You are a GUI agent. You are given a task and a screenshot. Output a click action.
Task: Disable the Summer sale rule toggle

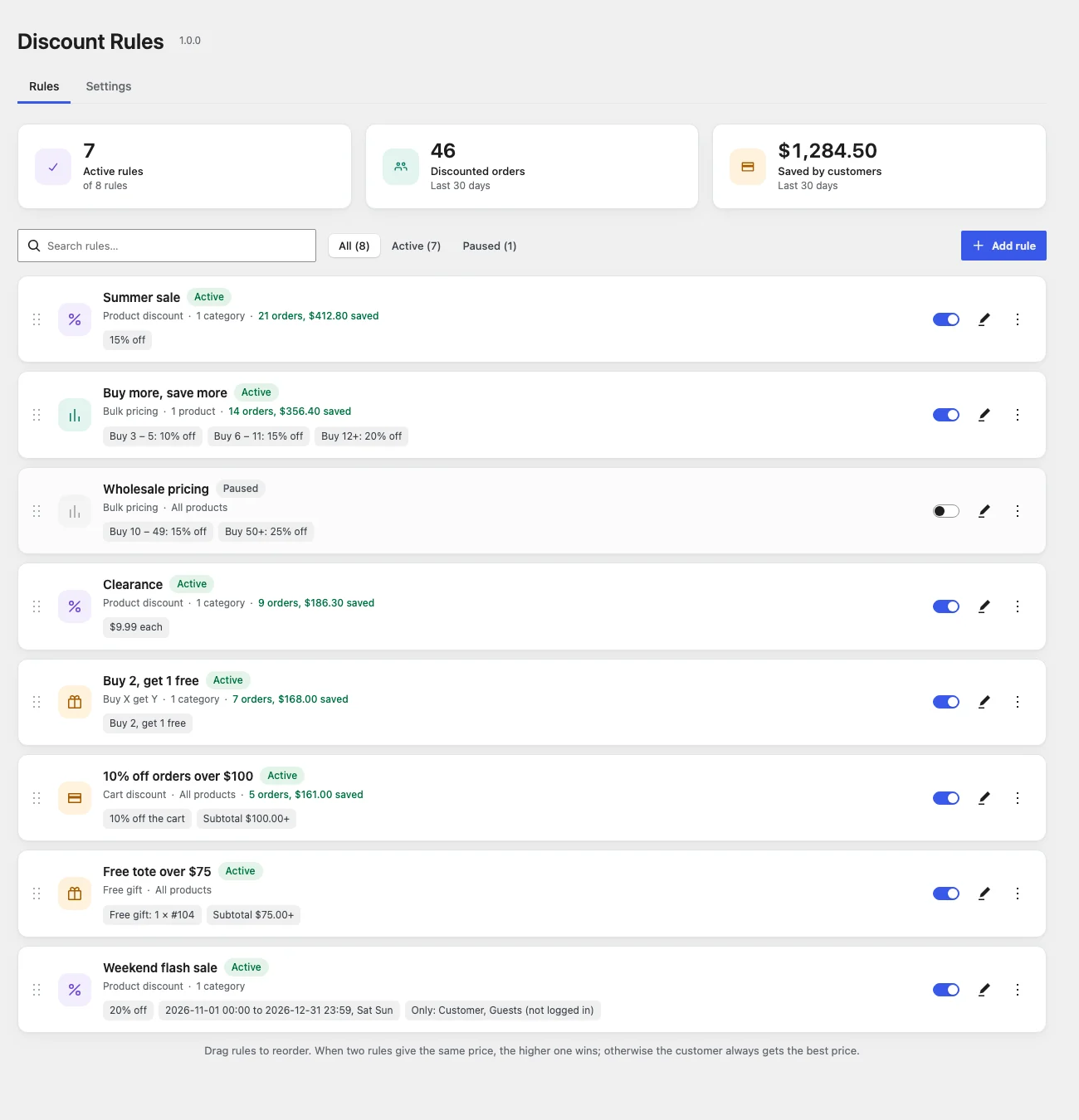(946, 319)
